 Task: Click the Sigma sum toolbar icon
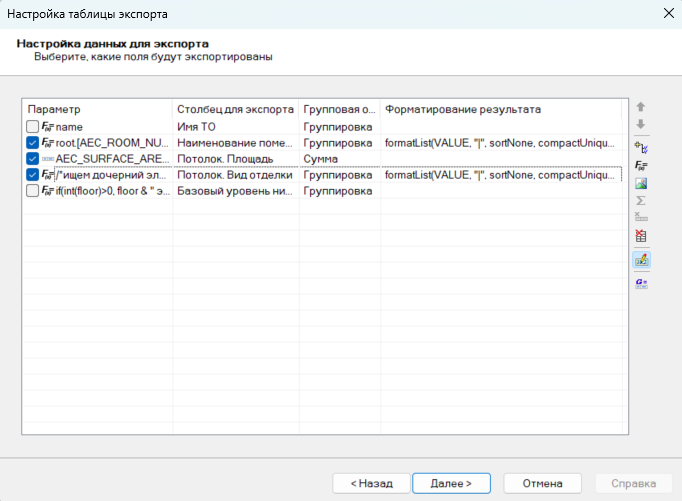tap(641, 201)
